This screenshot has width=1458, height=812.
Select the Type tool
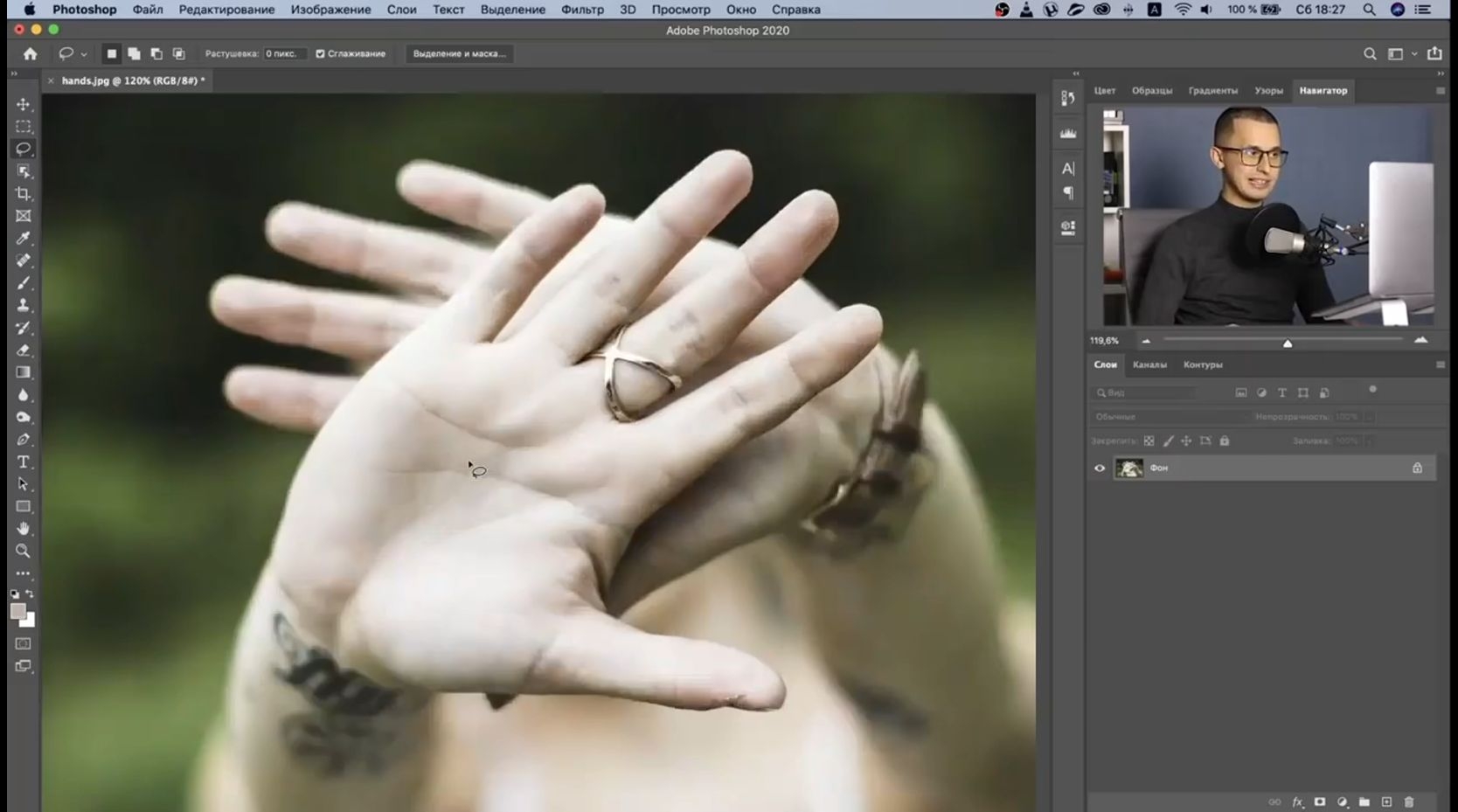click(x=24, y=462)
